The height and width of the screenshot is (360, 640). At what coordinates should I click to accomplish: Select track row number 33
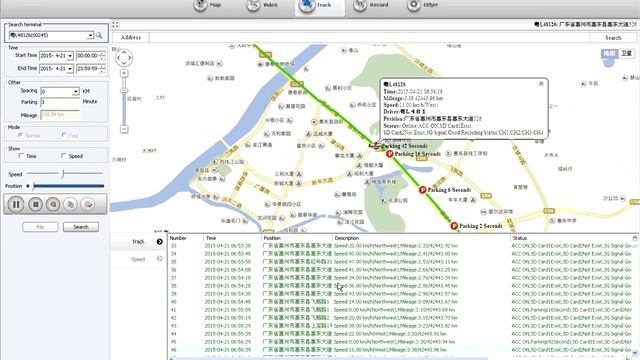pos(400,246)
